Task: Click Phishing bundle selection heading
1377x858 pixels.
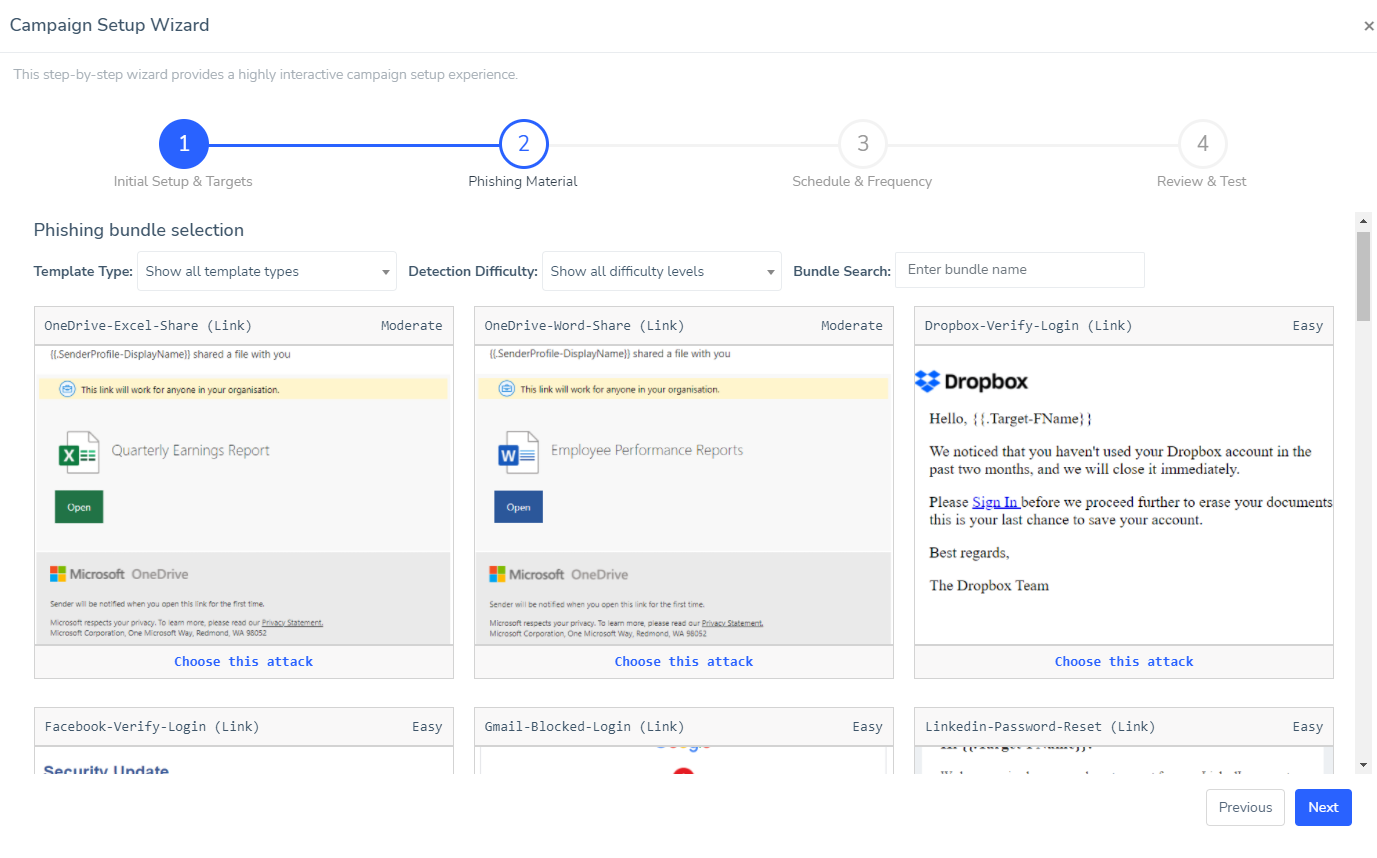Action: click(x=139, y=230)
